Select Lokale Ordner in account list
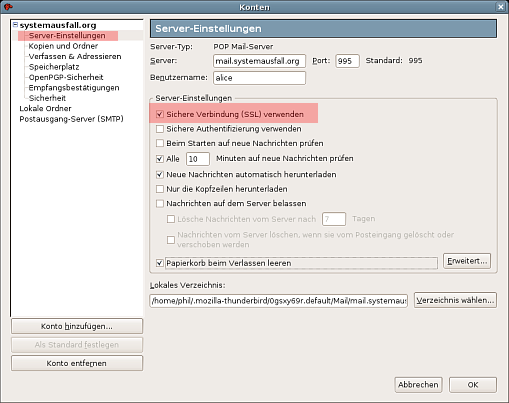 tap(45, 109)
